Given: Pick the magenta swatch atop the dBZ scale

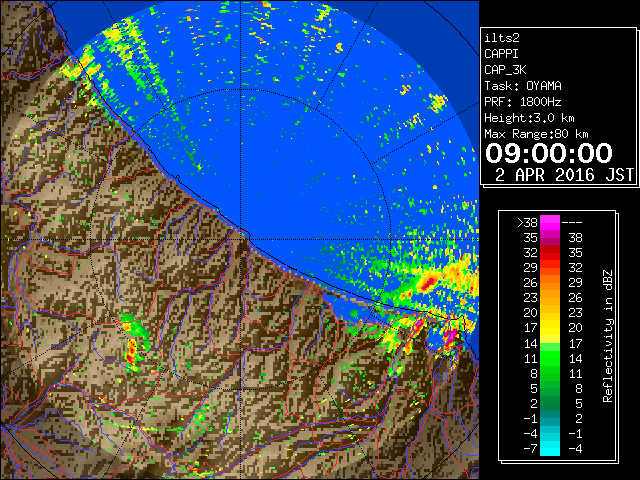Looking at the screenshot, I should tap(550, 222).
